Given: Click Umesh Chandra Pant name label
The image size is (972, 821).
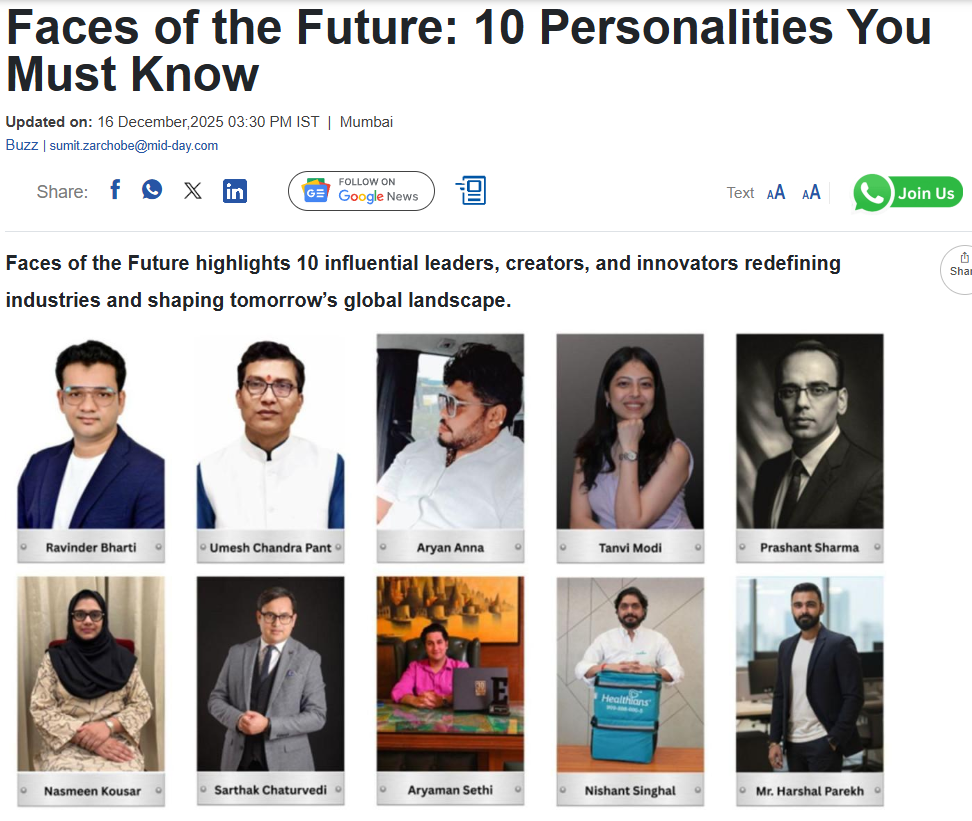Looking at the screenshot, I should [271, 548].
